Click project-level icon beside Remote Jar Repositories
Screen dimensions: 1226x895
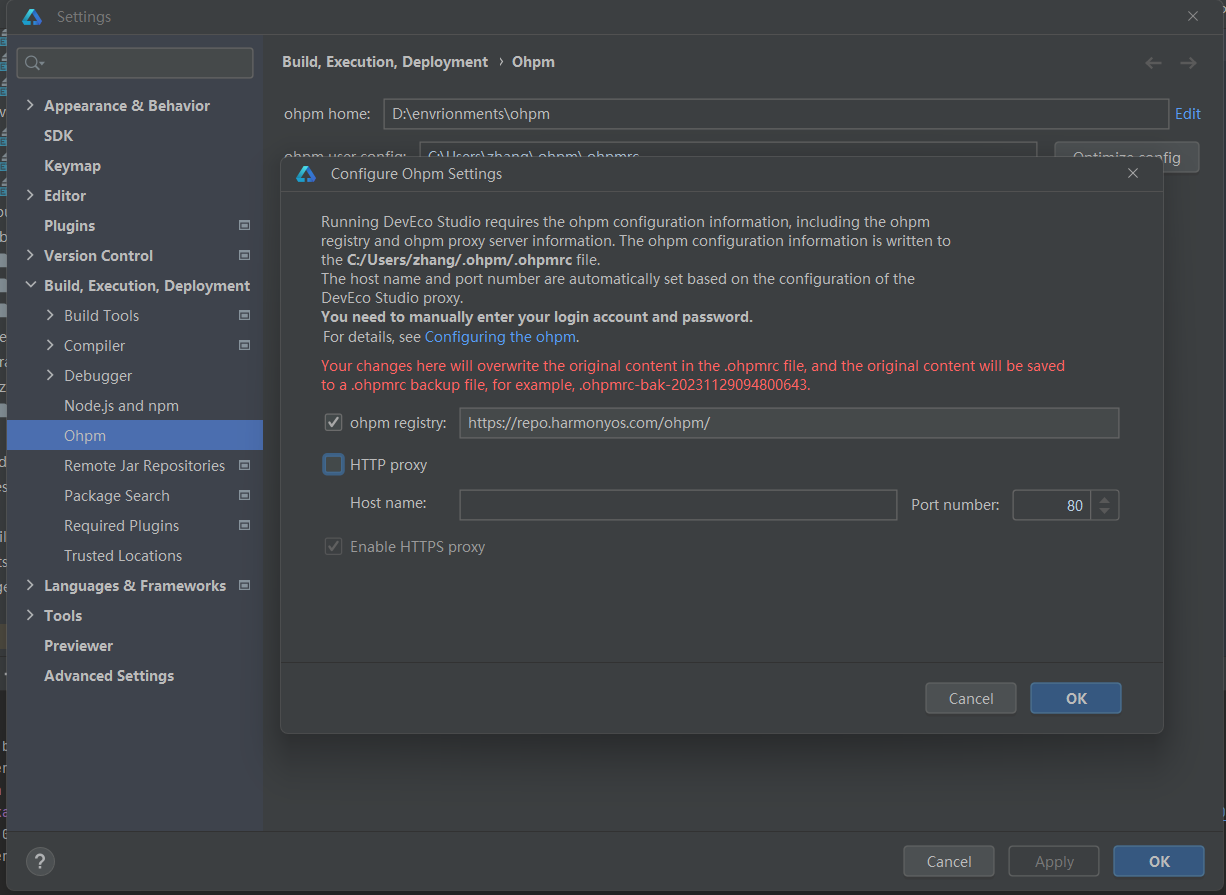(x=245, y=465)
